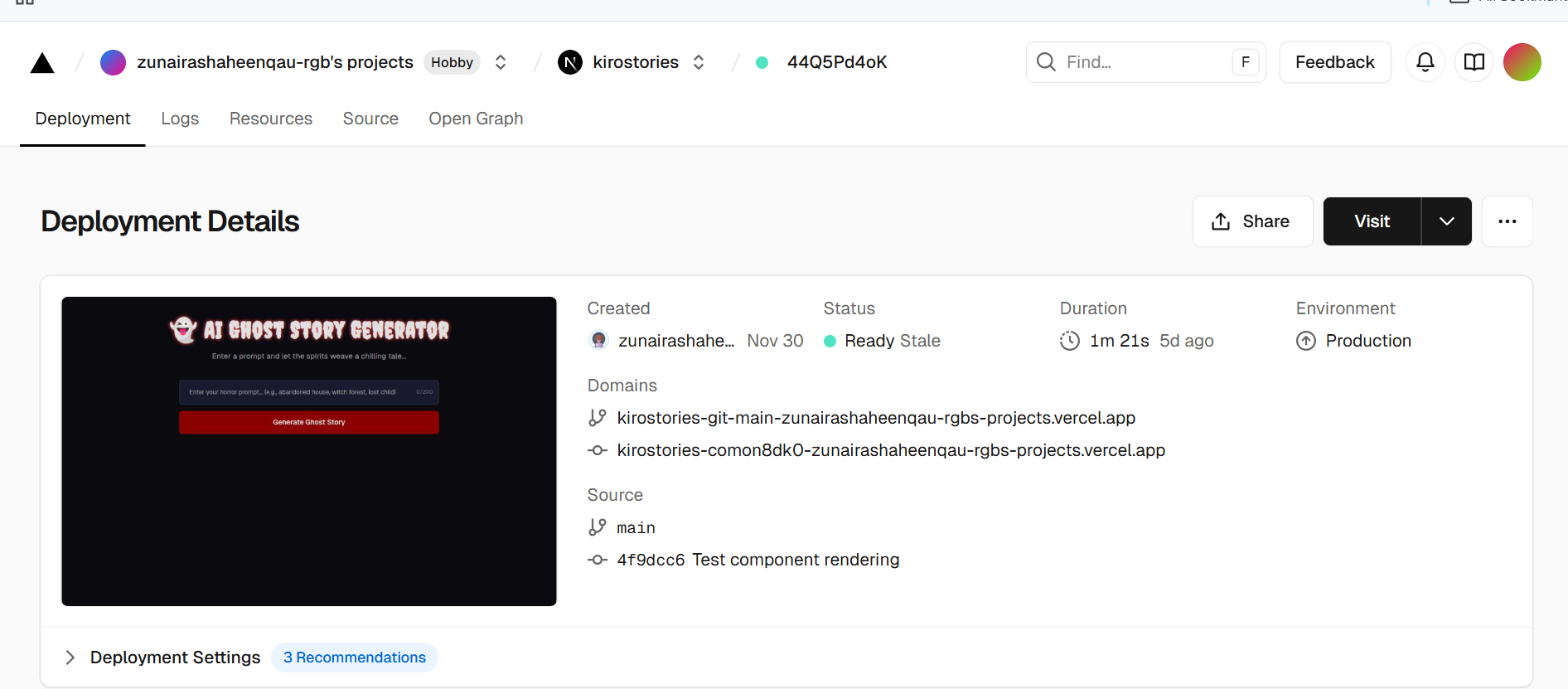Expand the team switcher chevrons
The width and height of the screenshot is (1568, 689).
click(x=501, y=62)
